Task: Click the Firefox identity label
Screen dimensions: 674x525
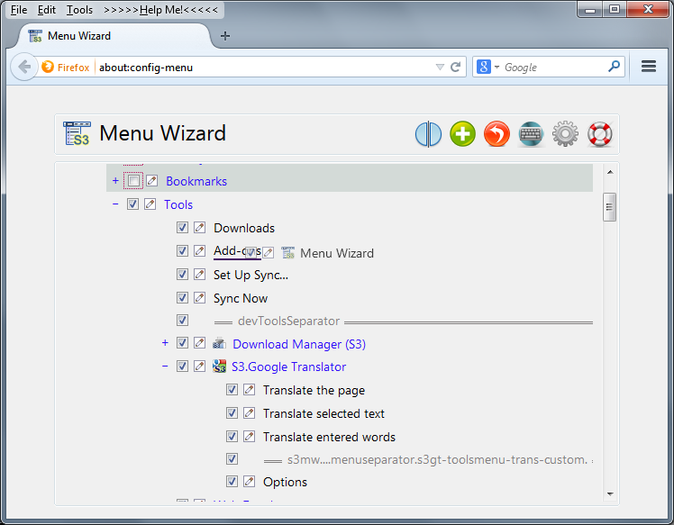Action: [73, 68]
